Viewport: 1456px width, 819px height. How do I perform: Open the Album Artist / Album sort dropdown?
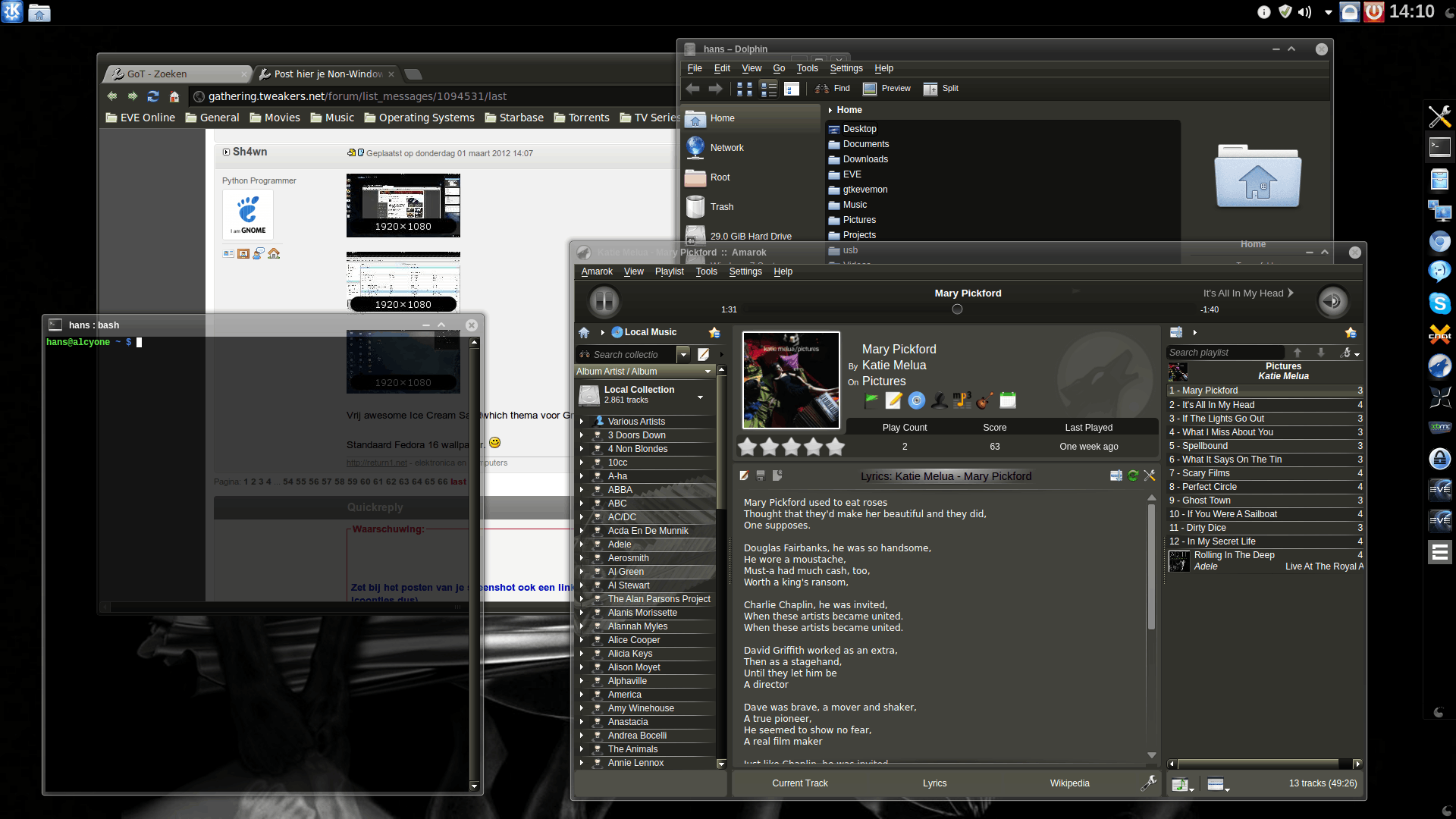click(x=708, y=372)
